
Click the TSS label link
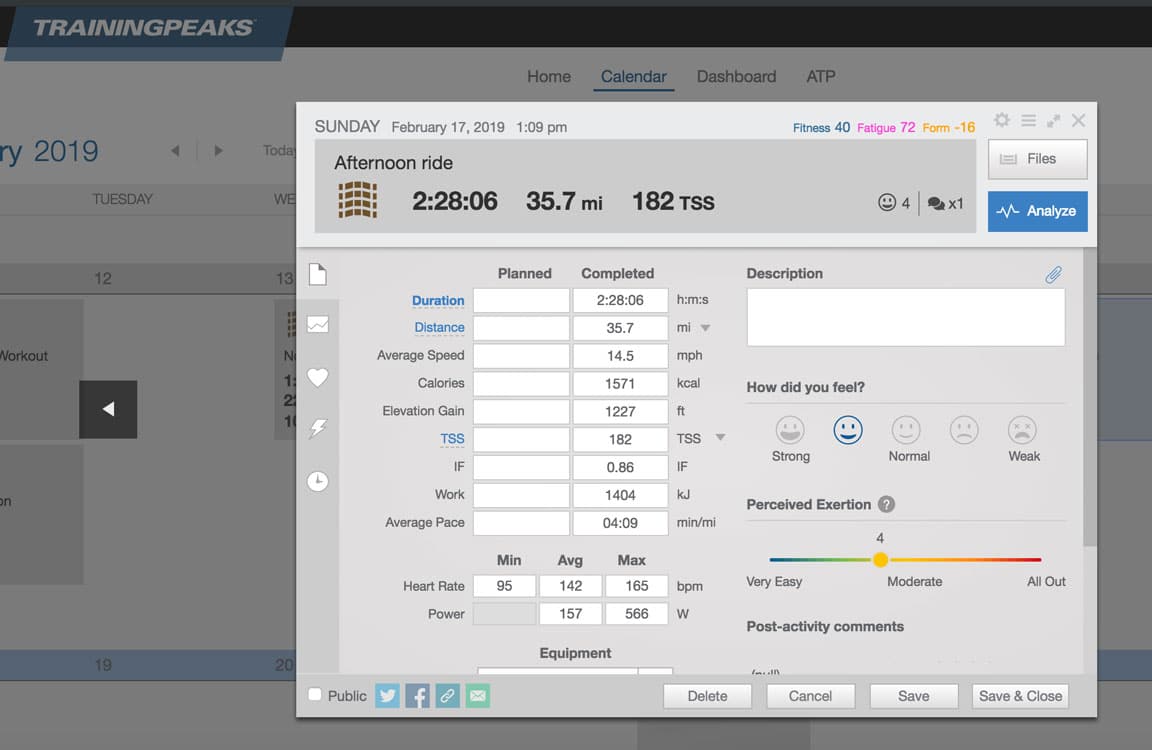(x=453, y=439)
